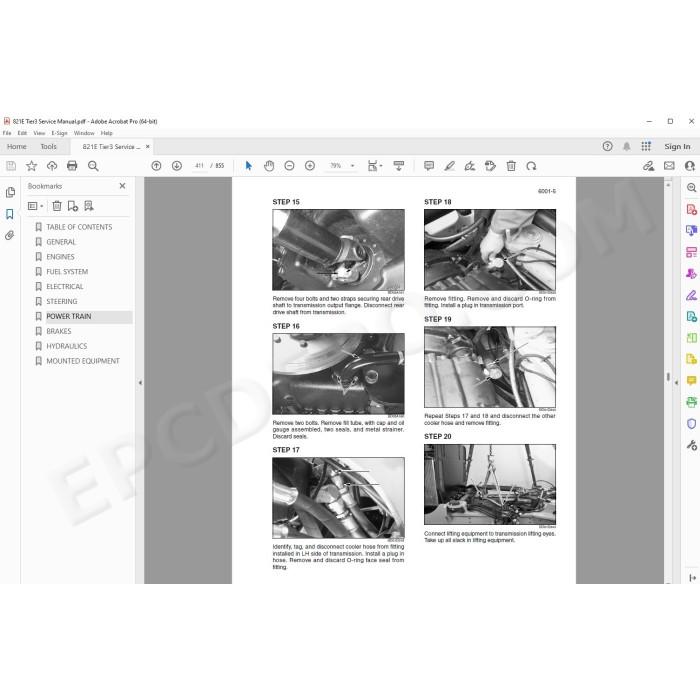Open the Edit menu
700x700 pixels.
pos(22,133)
